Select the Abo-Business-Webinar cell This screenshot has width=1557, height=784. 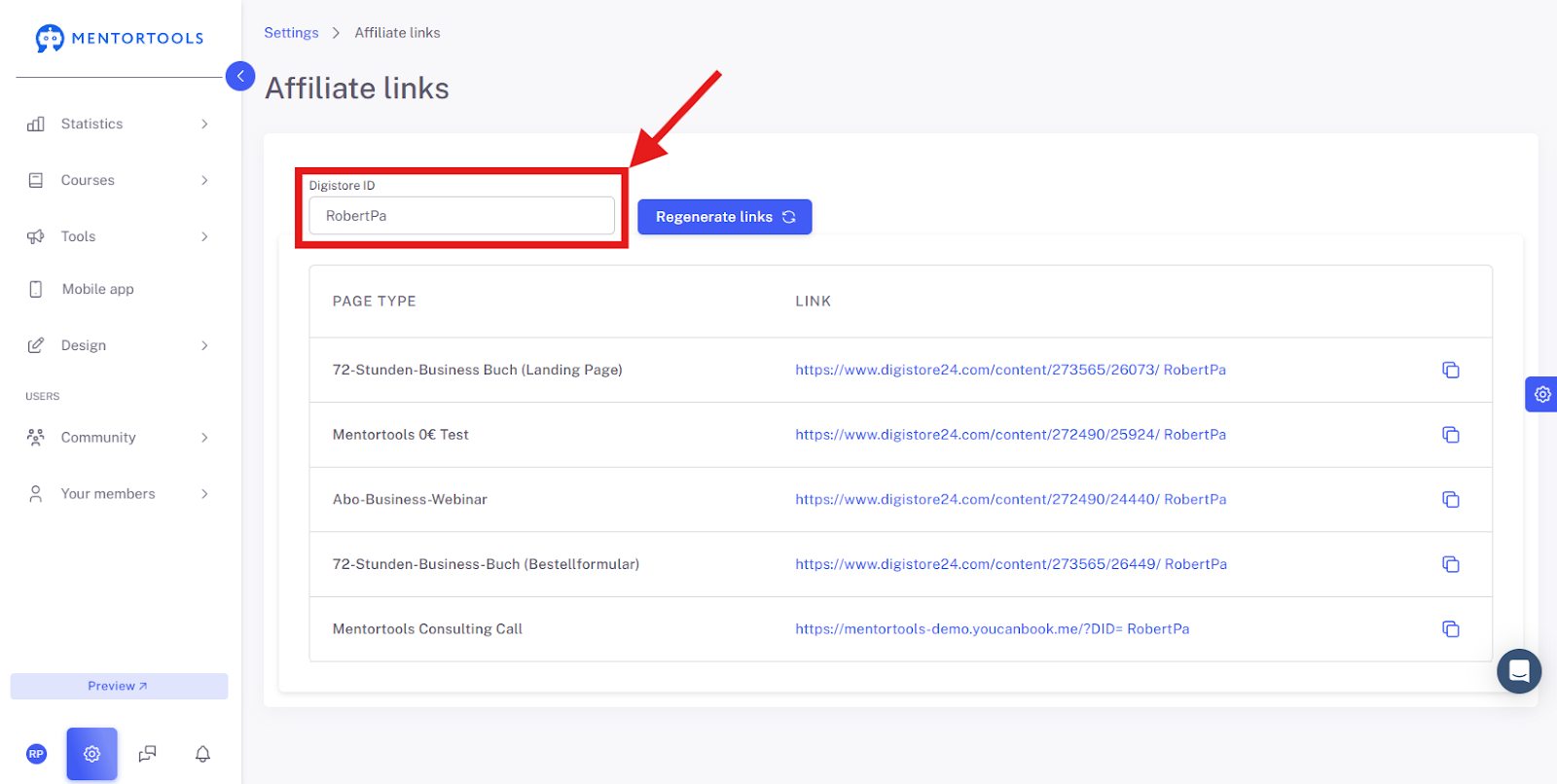pos(410,499)
